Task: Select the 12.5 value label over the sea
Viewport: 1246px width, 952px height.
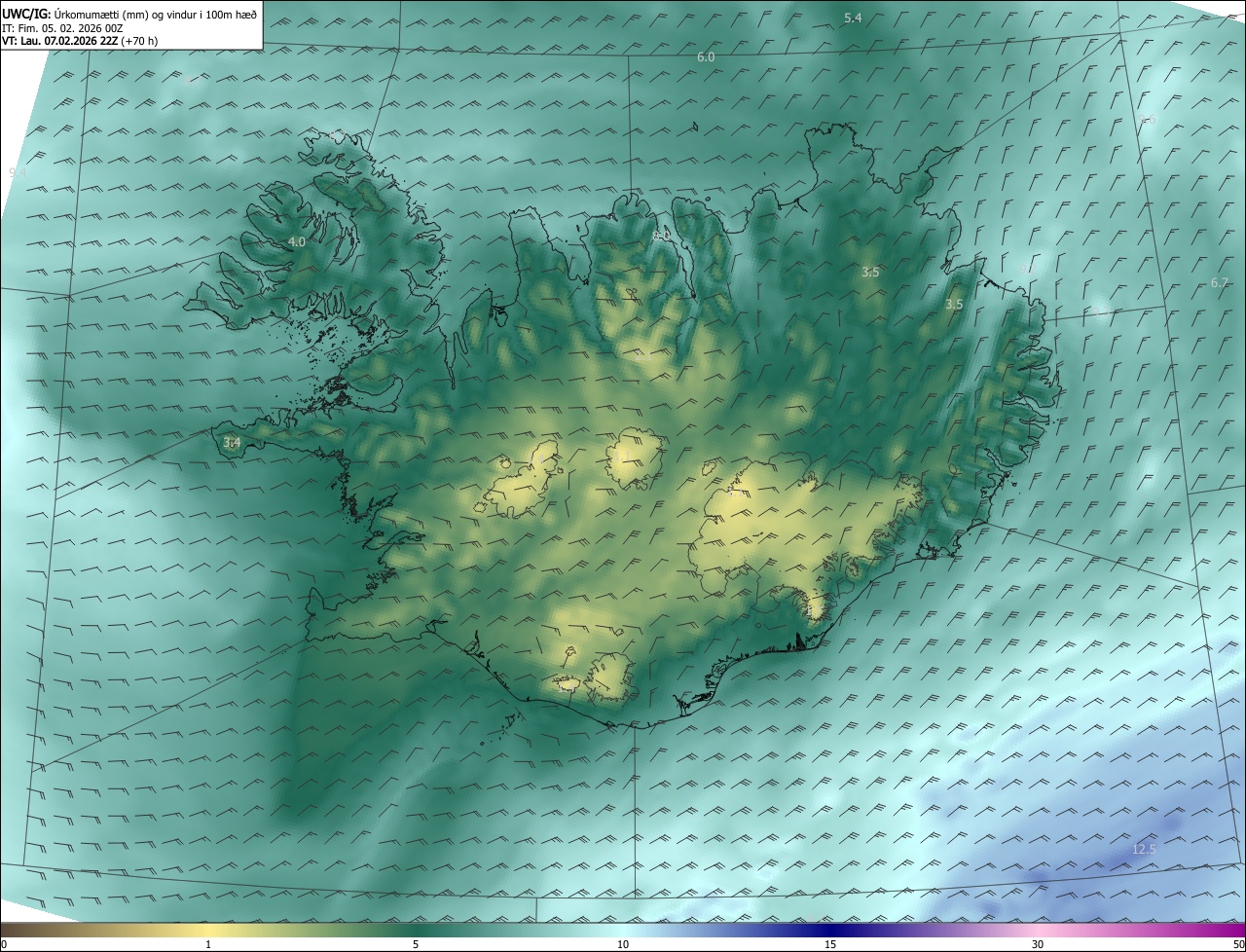Action: pyautogui.click(x=1144, y=850)
